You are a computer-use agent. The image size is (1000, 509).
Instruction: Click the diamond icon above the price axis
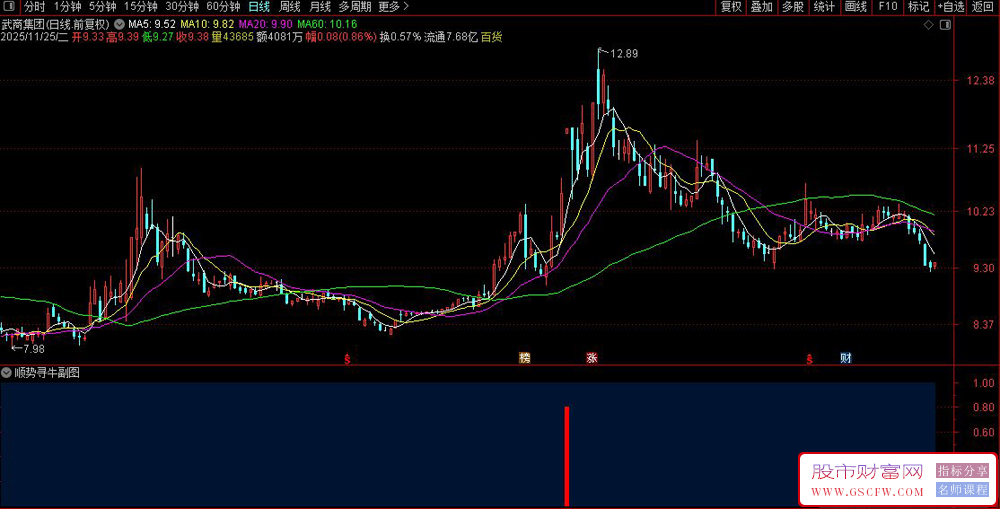929,23
